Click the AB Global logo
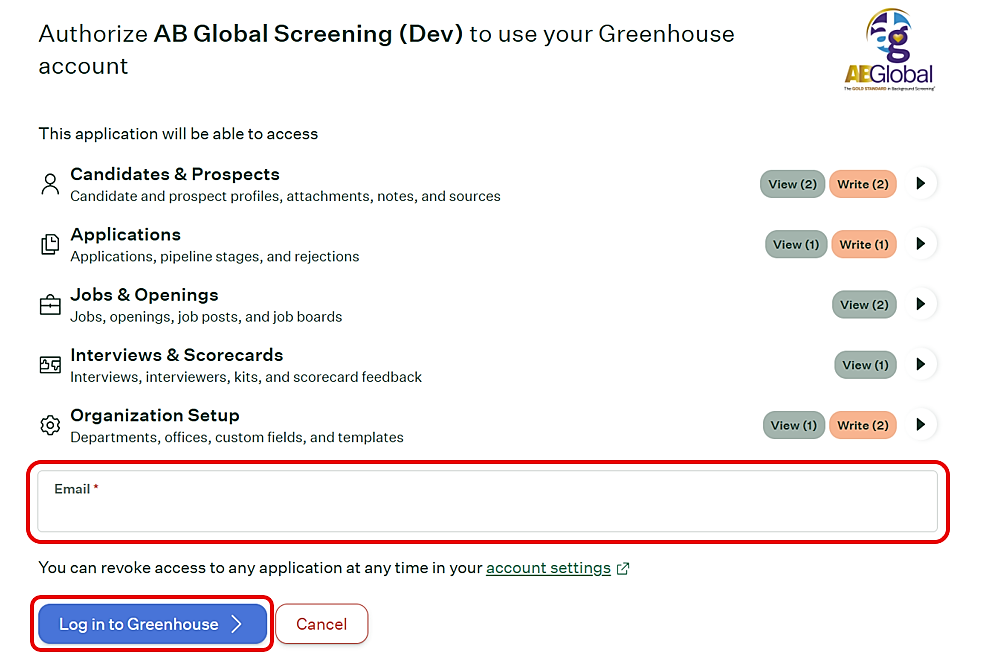 (x=889, y=50)
